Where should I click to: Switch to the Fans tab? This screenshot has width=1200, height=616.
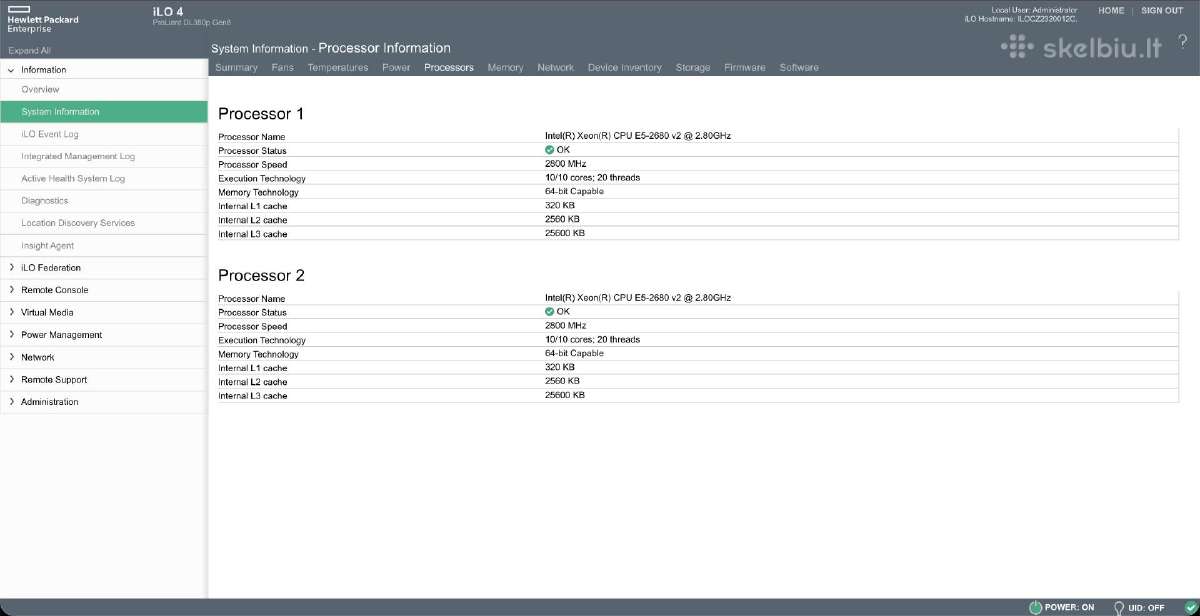click(x=283, y=68)
